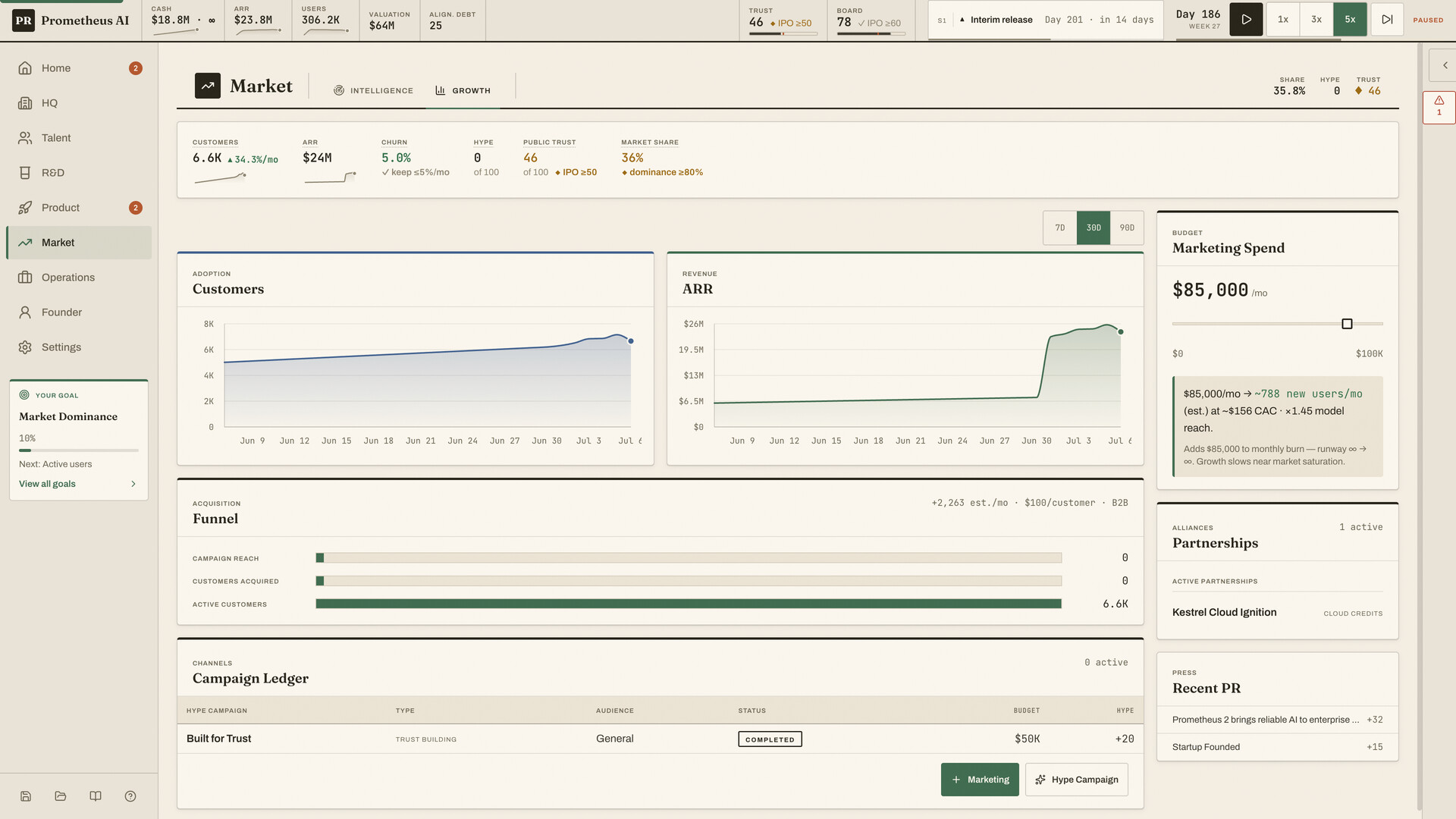Viewport: 1456px width, 819px height.
Task: Open the Founder page
Action: pyautogui.click(x=79, y=312)
